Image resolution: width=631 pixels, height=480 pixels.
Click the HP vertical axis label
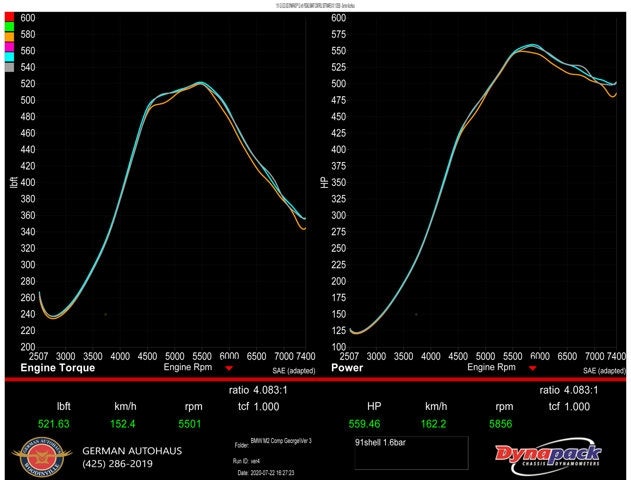pos(323,182)
